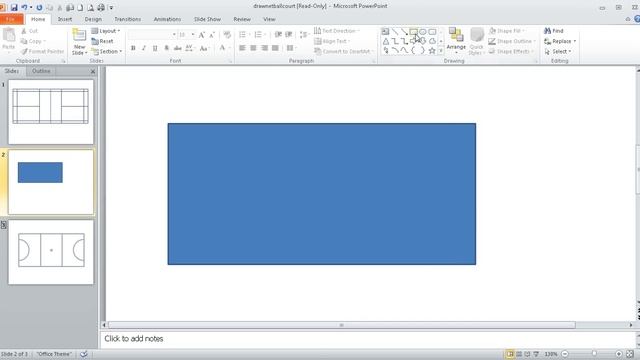Click the Undo arrow icon
Viewport: 640px width, 360px height.
(x=24, y=7)
